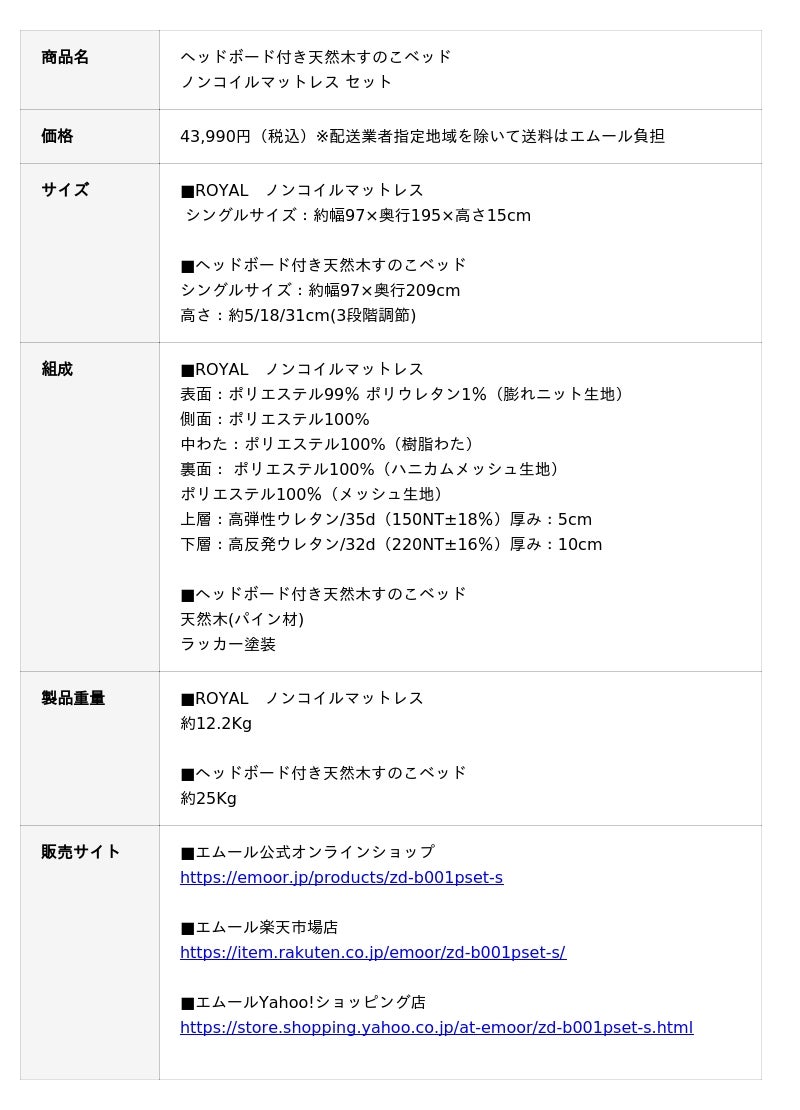Image resolution: width=800 pixels, height=1110 pixels.
Task: Click the サイズ row header cell
Action: (x=90, y=253)
